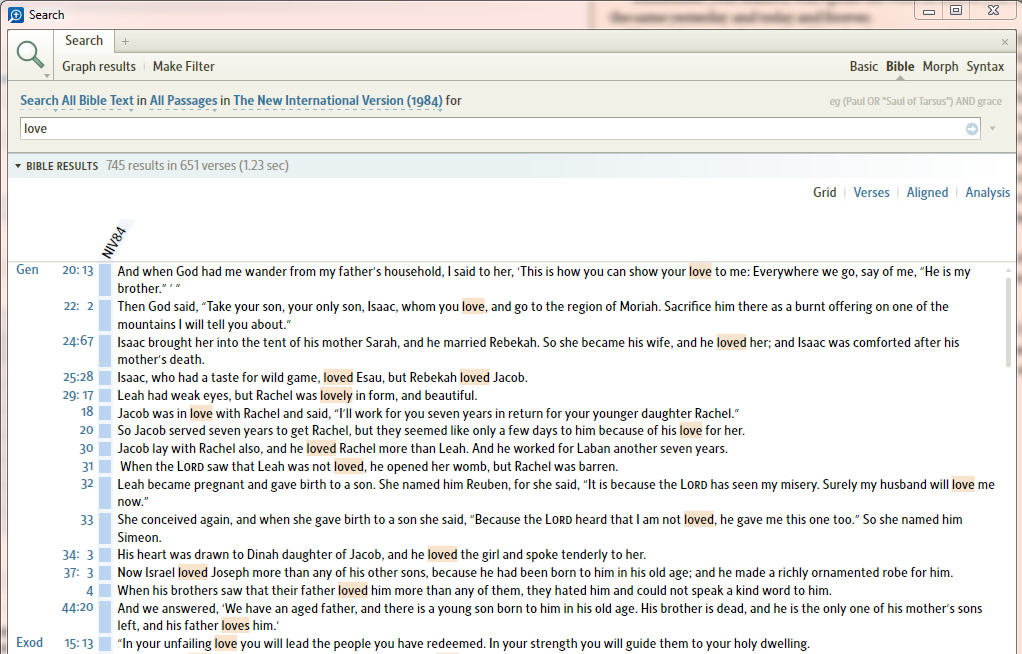Collapse the Bible Results section
The height and width of the screenshot is (654, 1022).
click(x=18, y=166)
